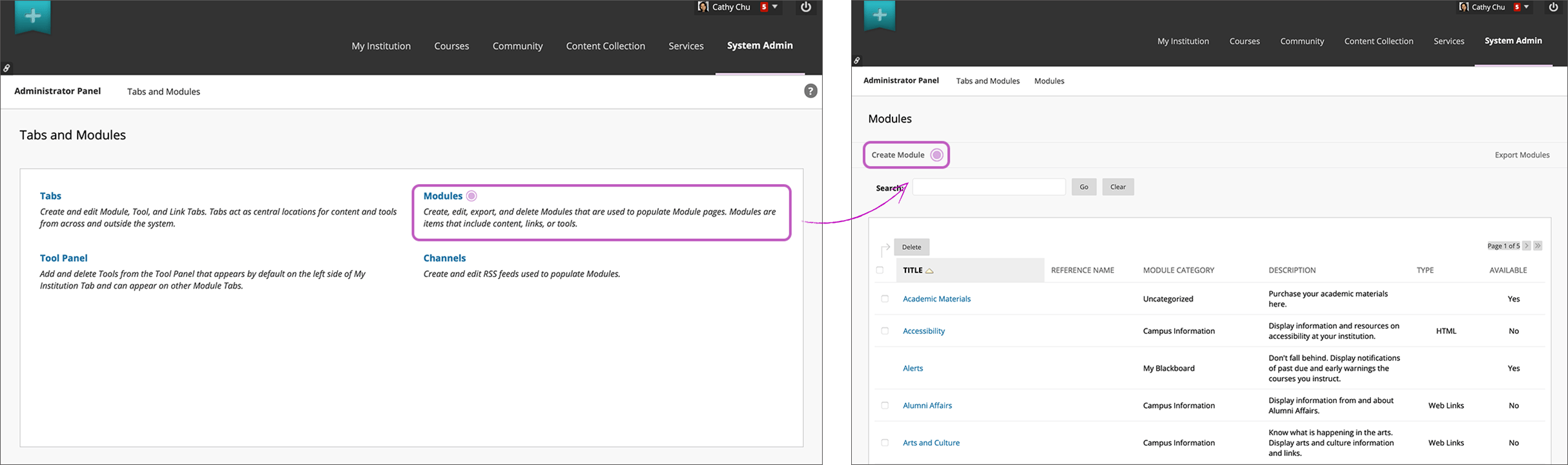Viewport: 1568px width, 465px height.
Task: Click the small link icon in the Tabs and Modules window
Action: pos(6,68)
